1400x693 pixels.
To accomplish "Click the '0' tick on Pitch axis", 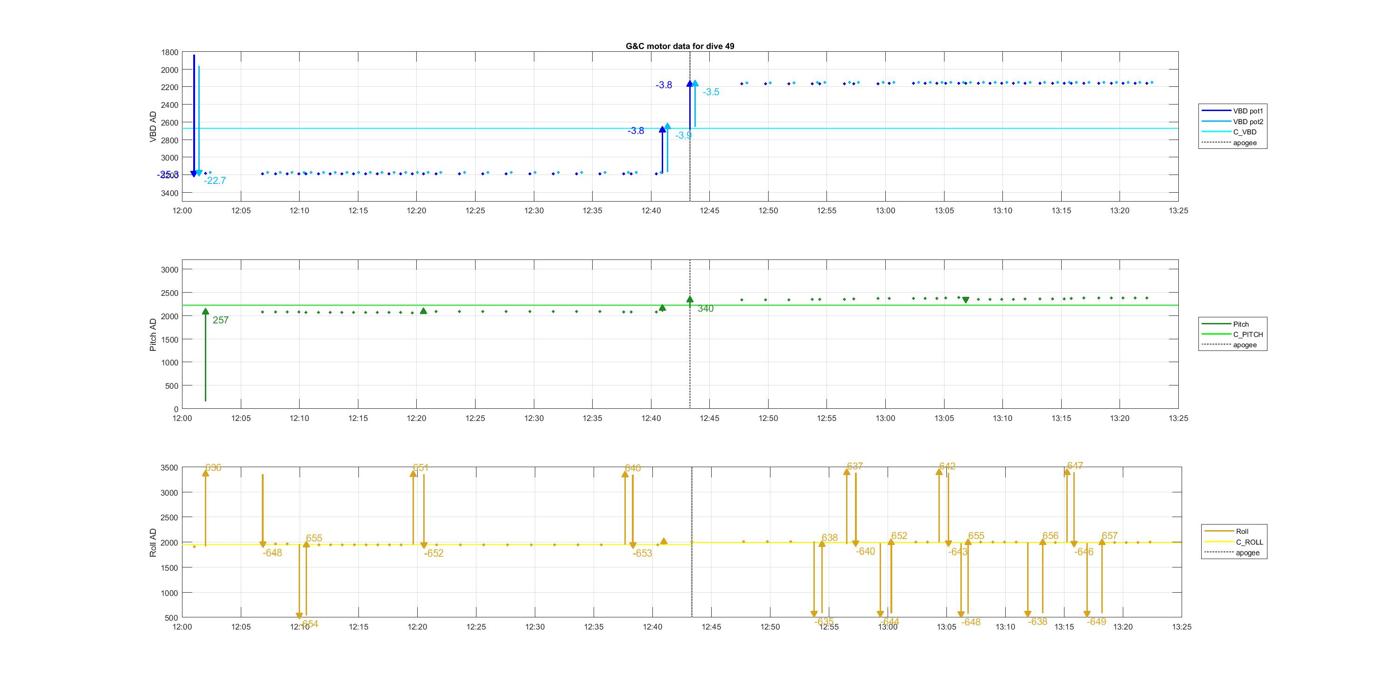I will [x=177, y=409].
